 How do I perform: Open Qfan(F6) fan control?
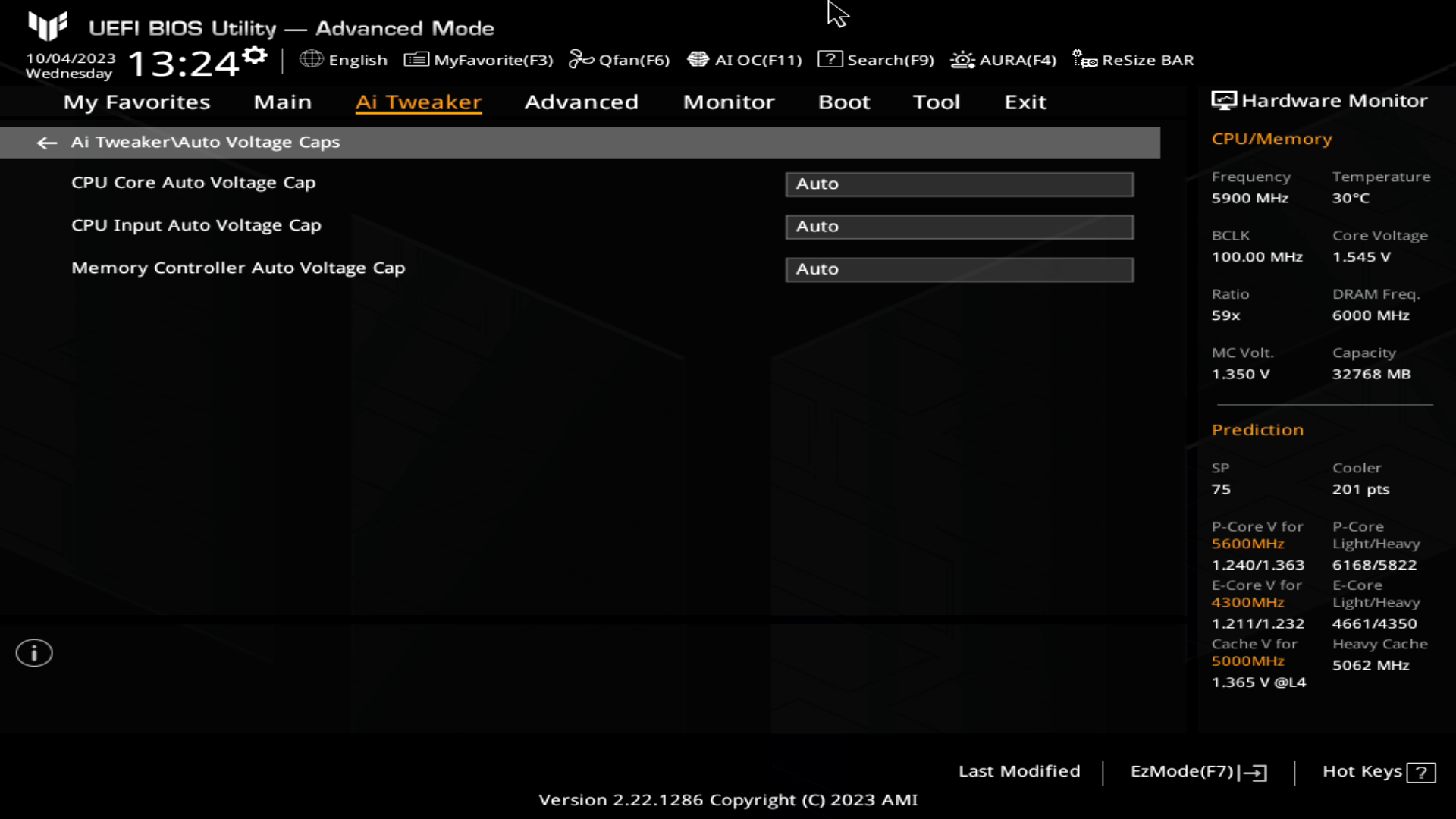619,60
